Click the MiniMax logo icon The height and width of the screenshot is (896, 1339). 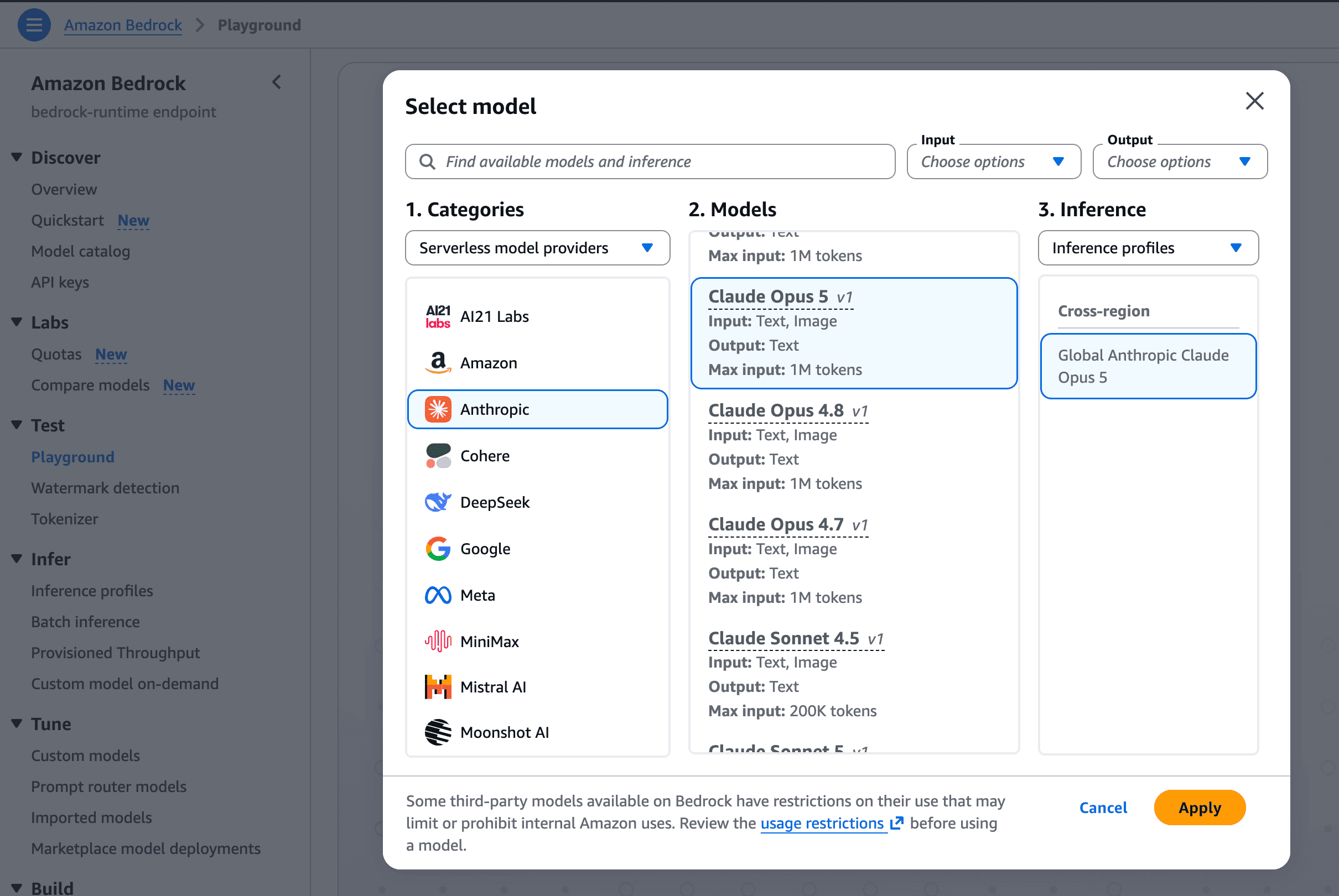click(x=438, y=641)
